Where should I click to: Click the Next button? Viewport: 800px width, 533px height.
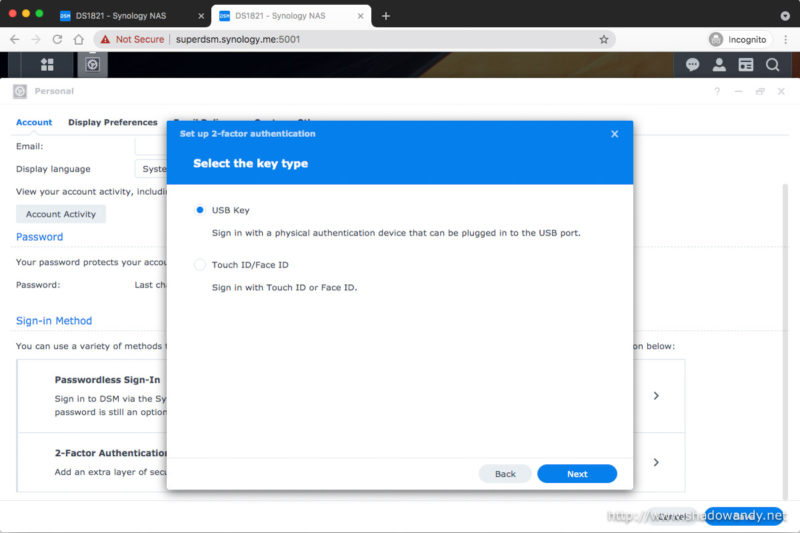tap(577, 474)
